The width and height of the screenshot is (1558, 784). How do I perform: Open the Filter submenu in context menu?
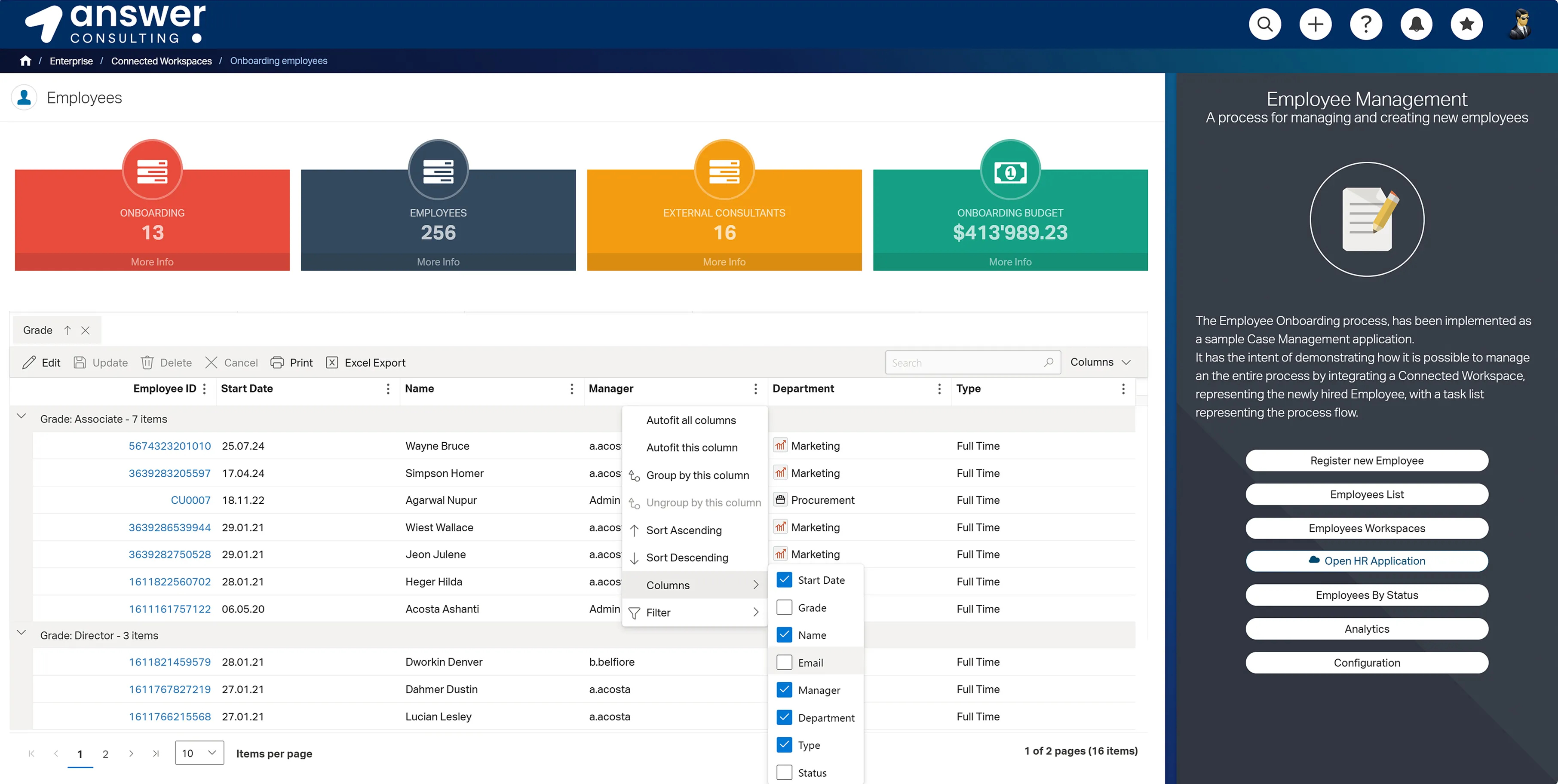[x=659, y=612]
